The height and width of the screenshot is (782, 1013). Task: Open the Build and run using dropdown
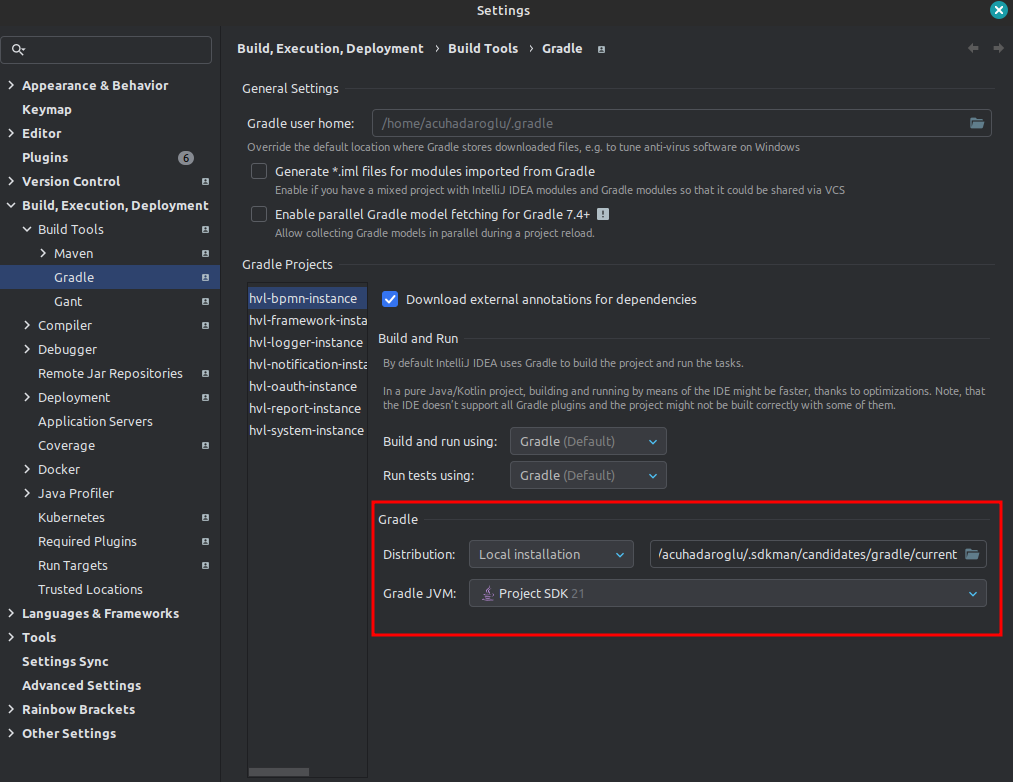coord(588,441)
